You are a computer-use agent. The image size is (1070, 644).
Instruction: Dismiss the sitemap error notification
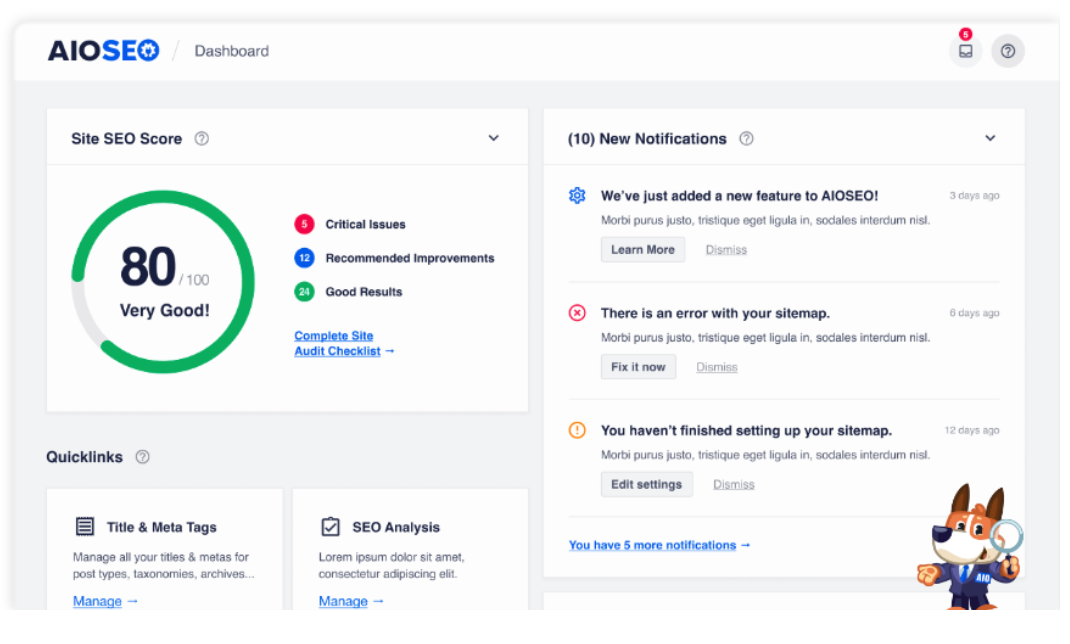pos(717,367)
